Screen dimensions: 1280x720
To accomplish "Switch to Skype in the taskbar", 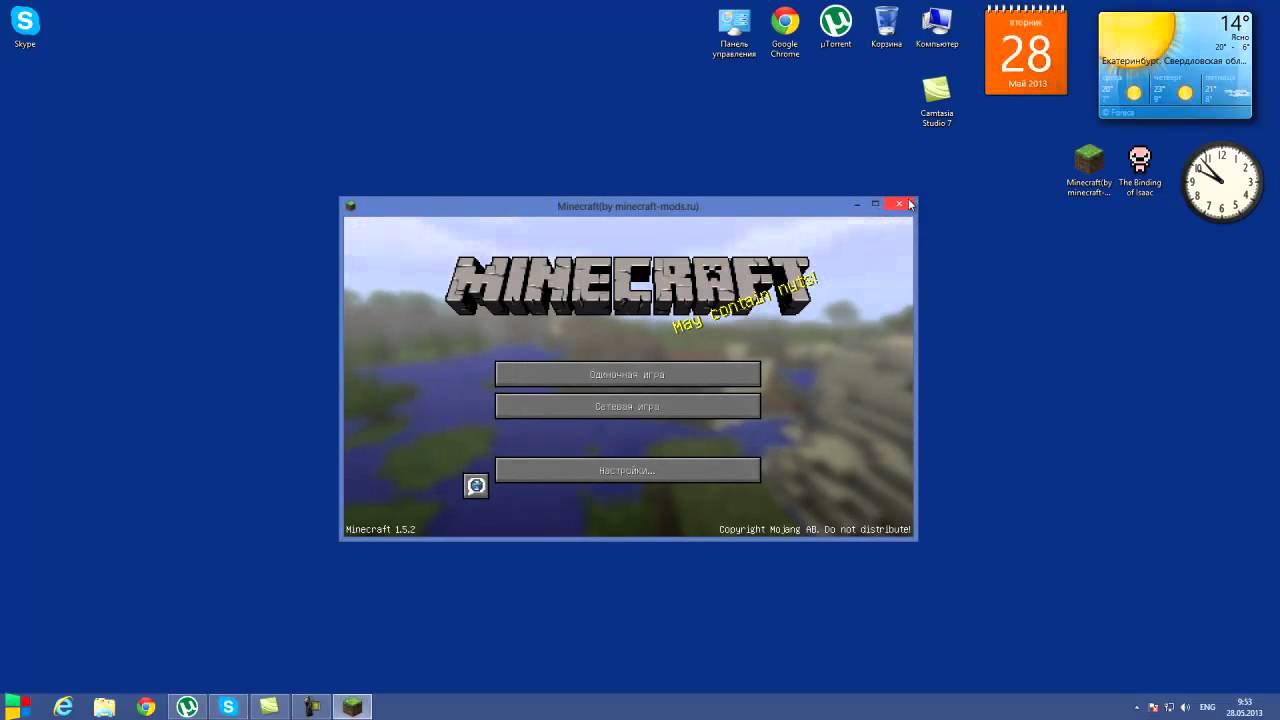I will coord(228,707).
